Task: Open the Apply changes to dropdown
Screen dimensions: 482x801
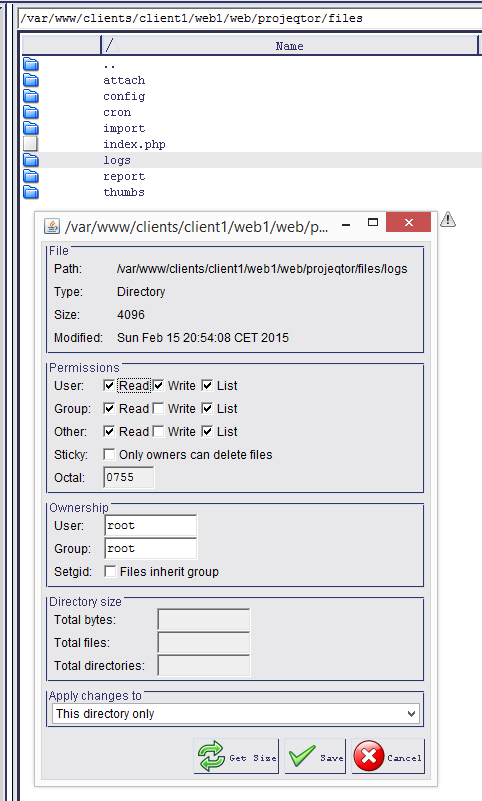Action: click(236, 714)
